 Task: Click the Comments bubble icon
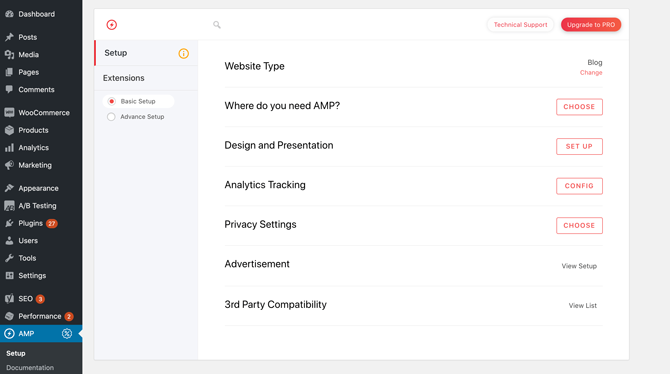coord(9,90)
